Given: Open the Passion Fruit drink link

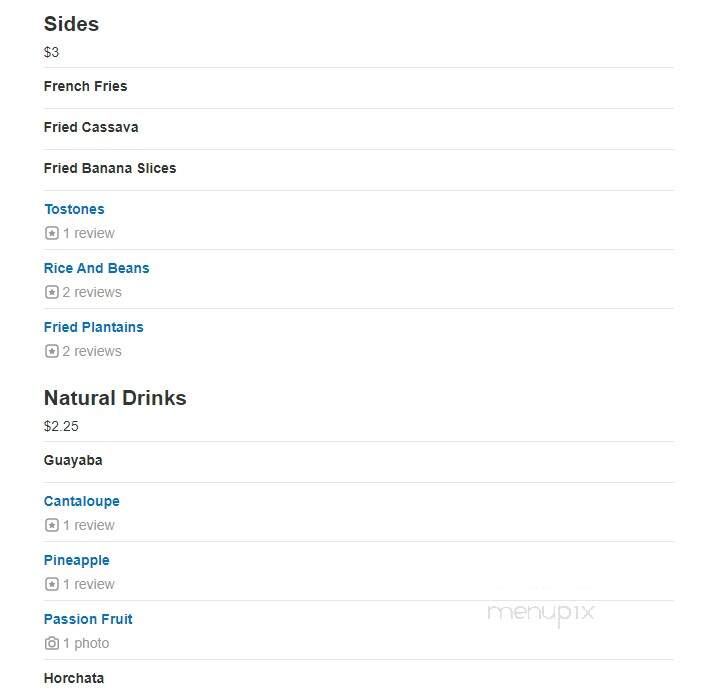Looking at the screenshot, I should pos(88,619).
